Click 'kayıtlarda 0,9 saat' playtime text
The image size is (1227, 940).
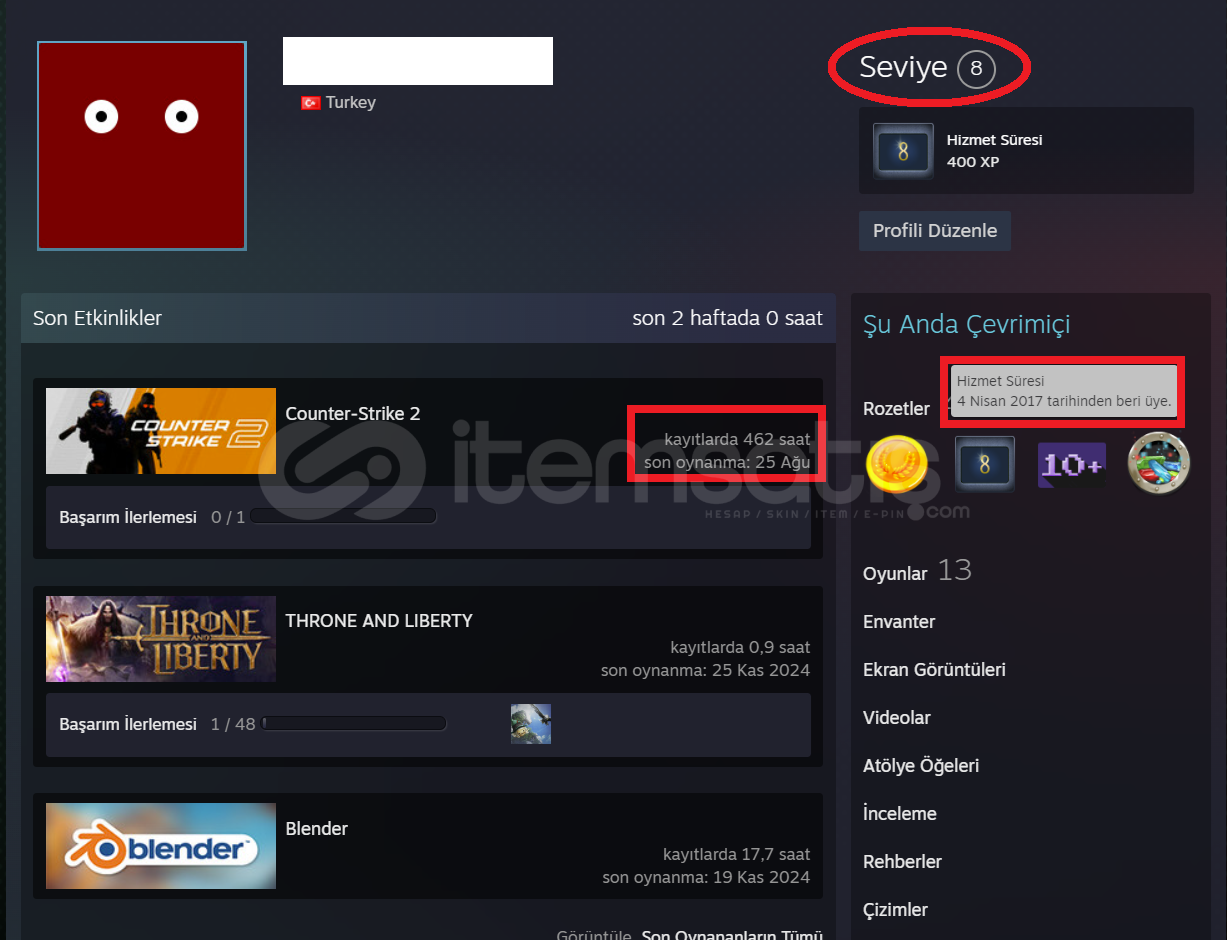point(740,647)
